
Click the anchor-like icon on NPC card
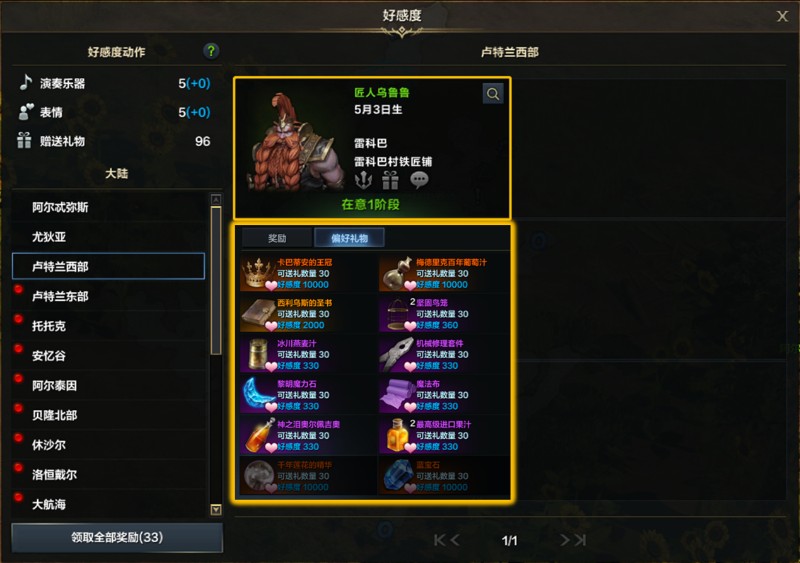click(x=363, y=180)
